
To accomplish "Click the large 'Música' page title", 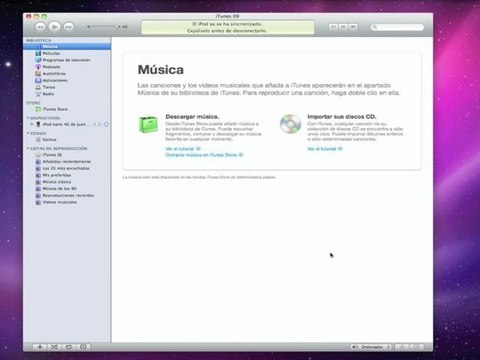I will point(161,70).
